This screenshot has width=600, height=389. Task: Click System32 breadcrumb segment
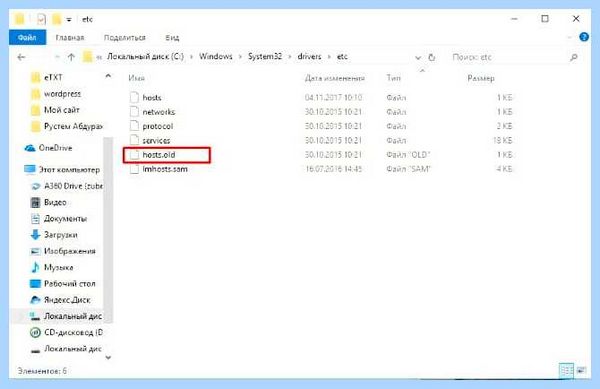click(265, 57)
